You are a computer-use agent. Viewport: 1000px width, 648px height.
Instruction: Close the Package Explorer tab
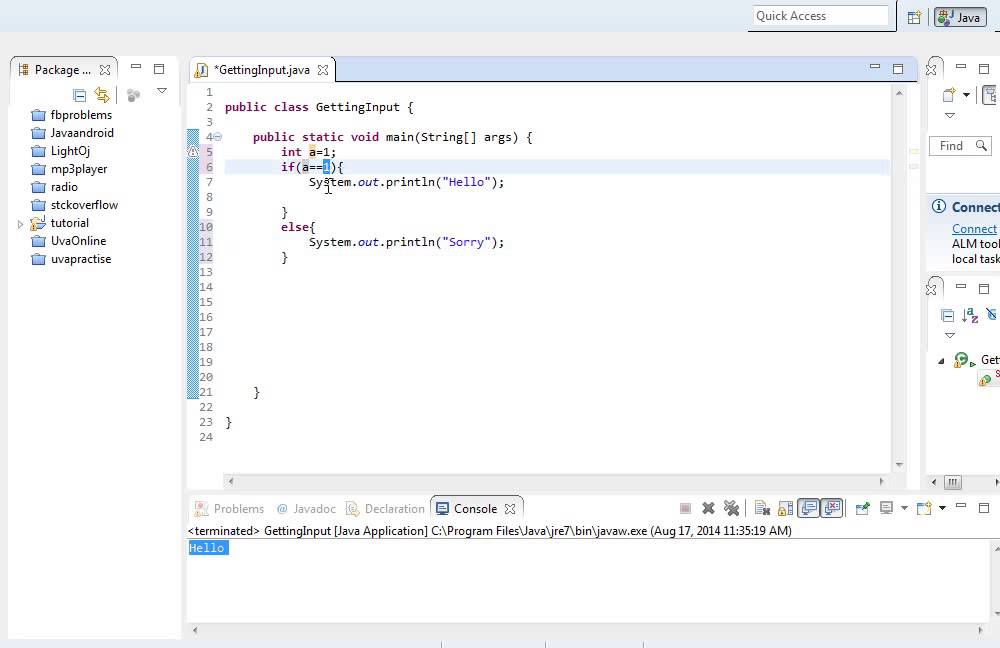tap(105, 70)
